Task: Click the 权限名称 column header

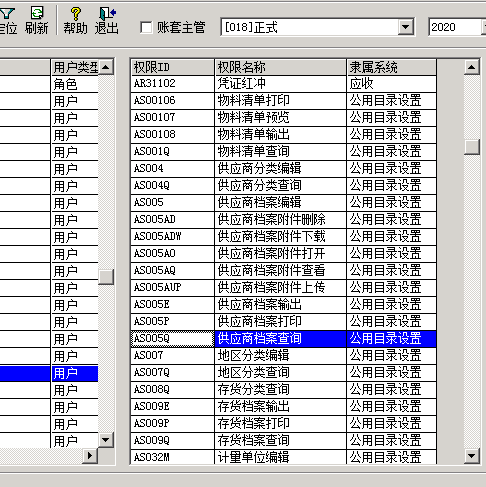Action: (280, 67)
